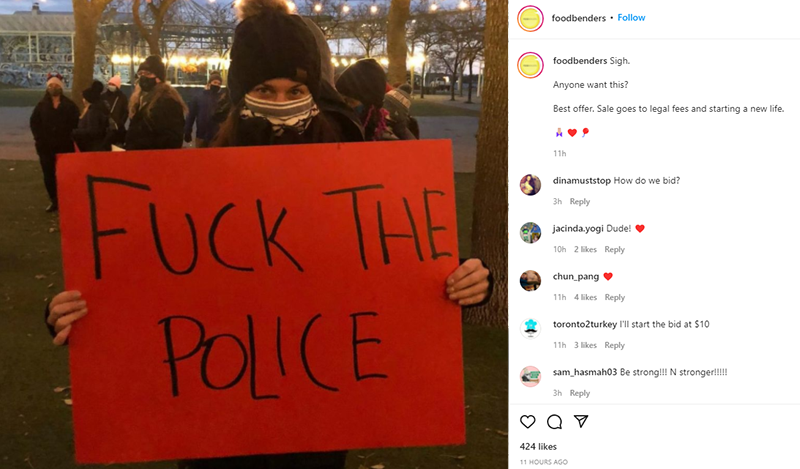
Task: Open foodbenders avatar in post header
Action: [x=530, y=18]
